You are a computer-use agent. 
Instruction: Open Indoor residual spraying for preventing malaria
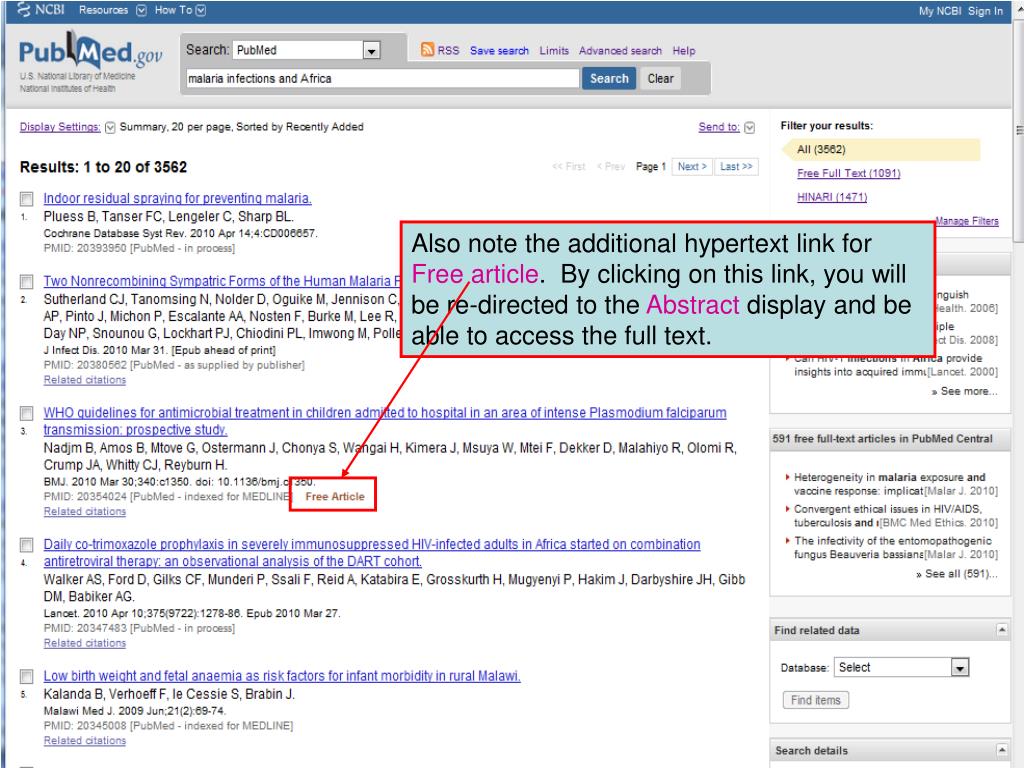(178, 198)
